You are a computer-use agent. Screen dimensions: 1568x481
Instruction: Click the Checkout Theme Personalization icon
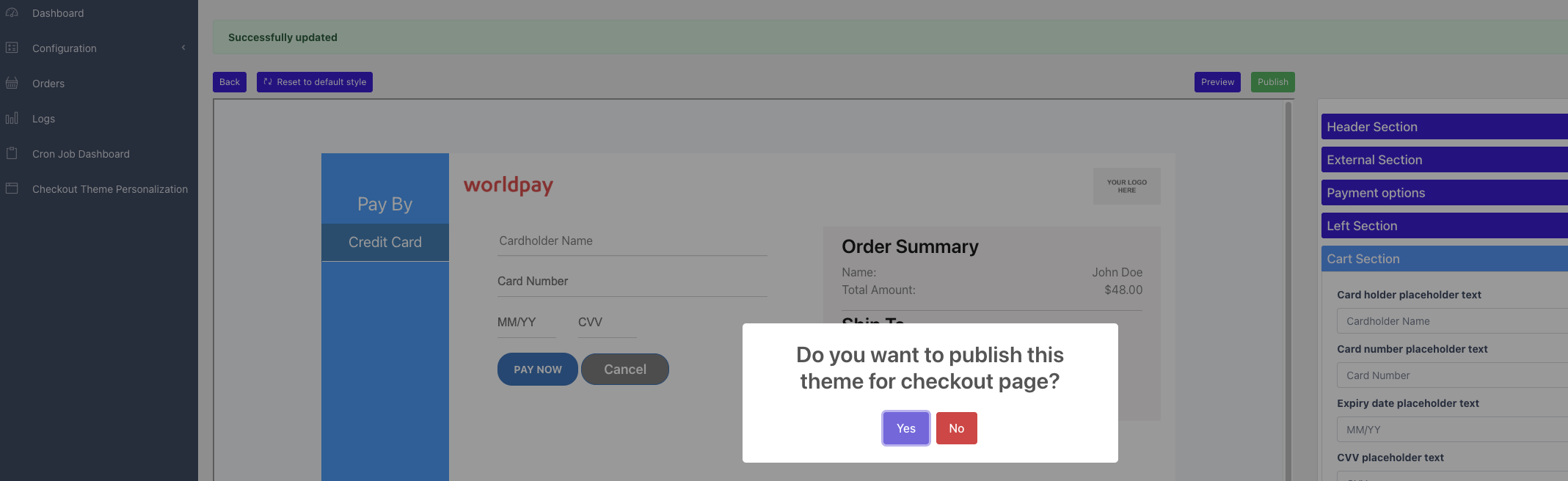click(12, 188)
